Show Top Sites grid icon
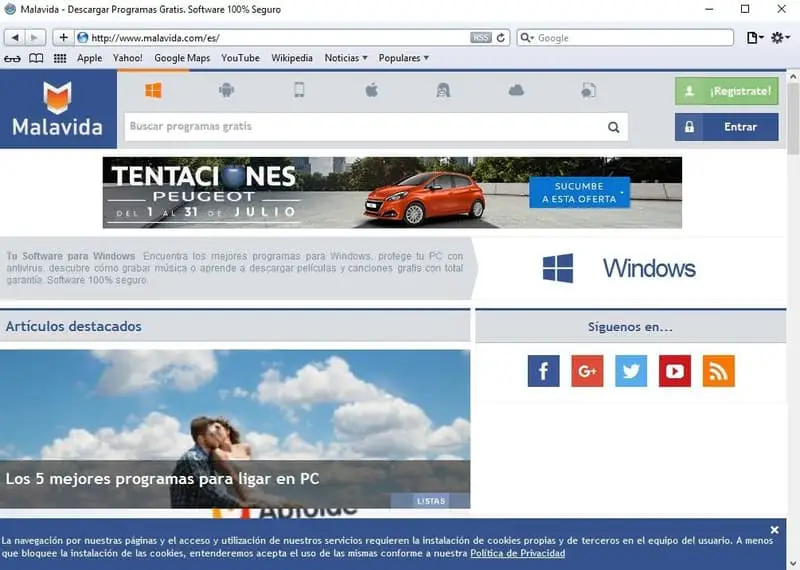 60,58
